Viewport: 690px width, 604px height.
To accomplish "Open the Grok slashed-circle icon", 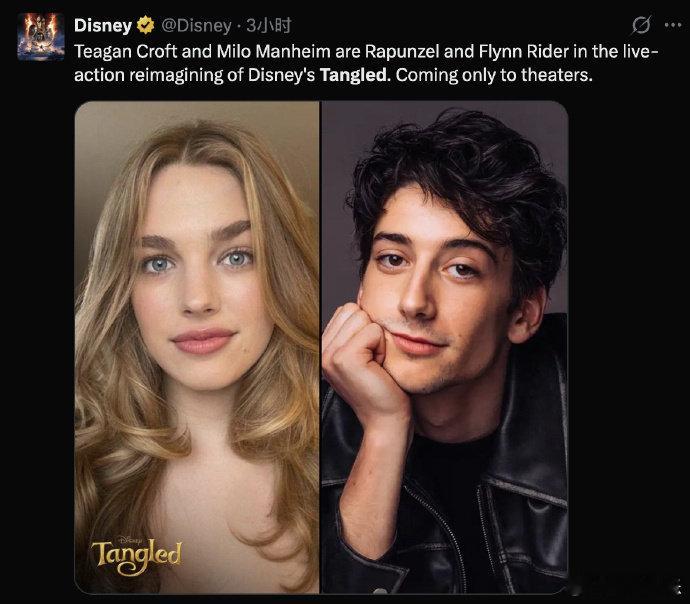I will click(x=641, y=25).
